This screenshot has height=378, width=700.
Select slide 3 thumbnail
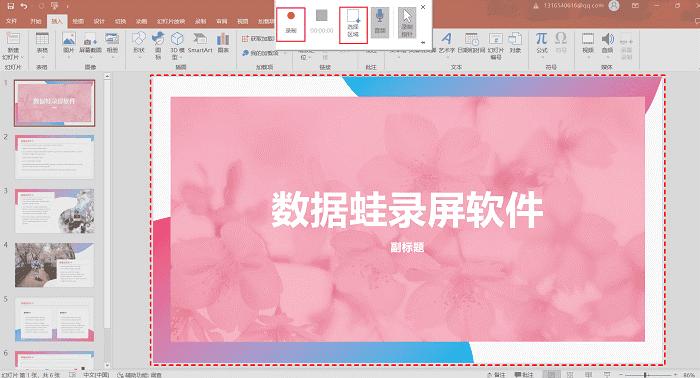click(54, 211)
